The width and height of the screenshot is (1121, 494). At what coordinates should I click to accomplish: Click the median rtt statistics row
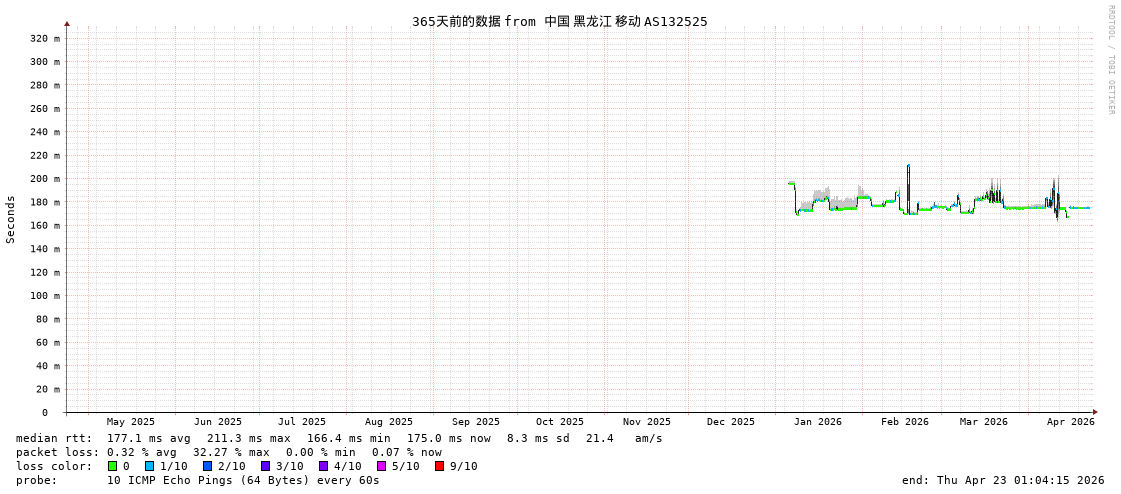click(339, 438)
